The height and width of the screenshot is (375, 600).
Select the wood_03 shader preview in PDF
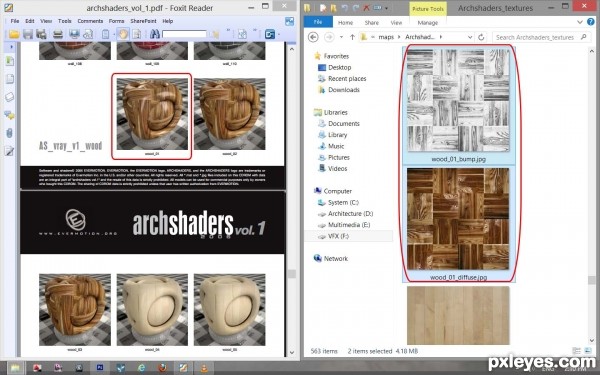click(75, 310)
